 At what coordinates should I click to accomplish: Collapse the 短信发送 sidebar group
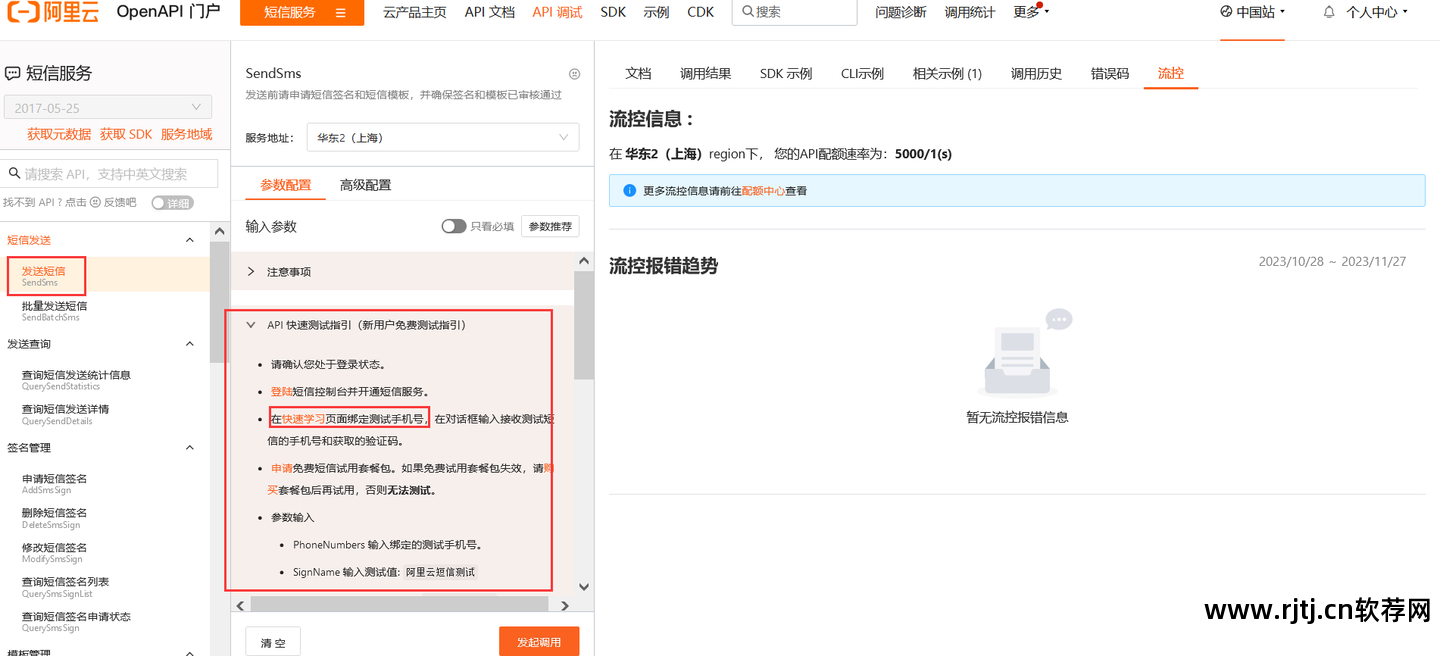click(x=190, y=240)
